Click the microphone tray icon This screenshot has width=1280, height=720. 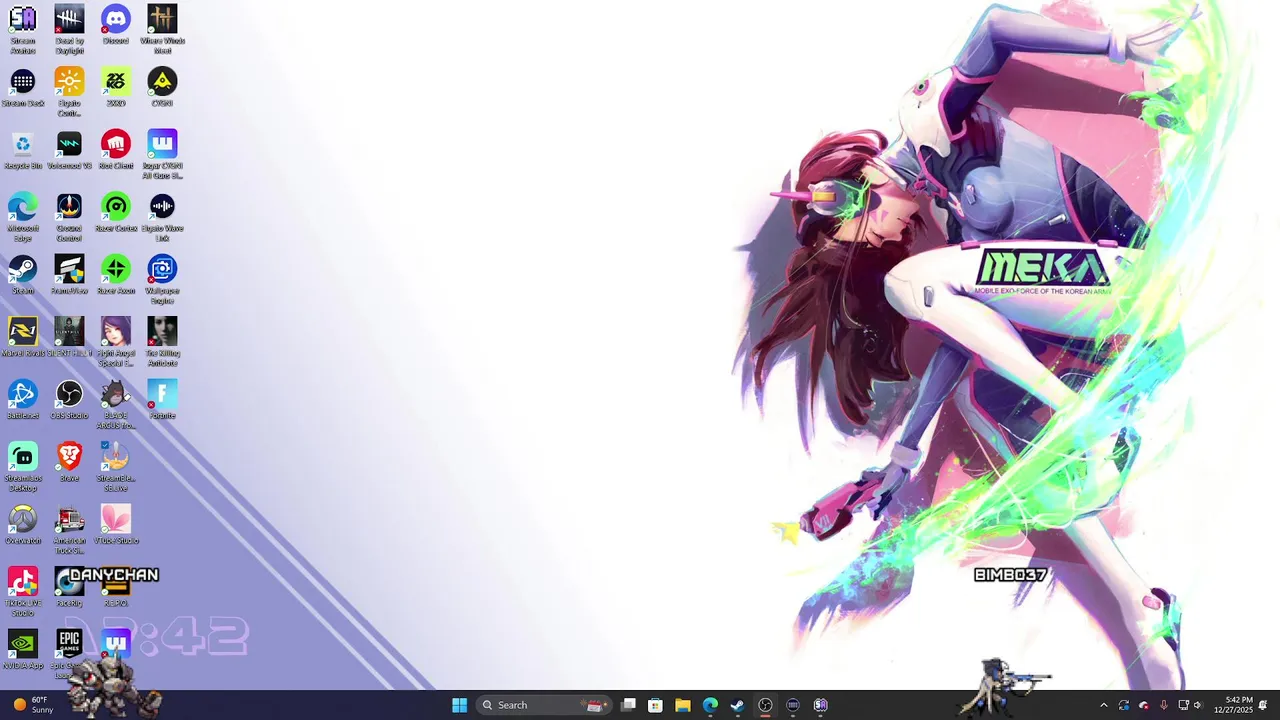[1163, 705]
